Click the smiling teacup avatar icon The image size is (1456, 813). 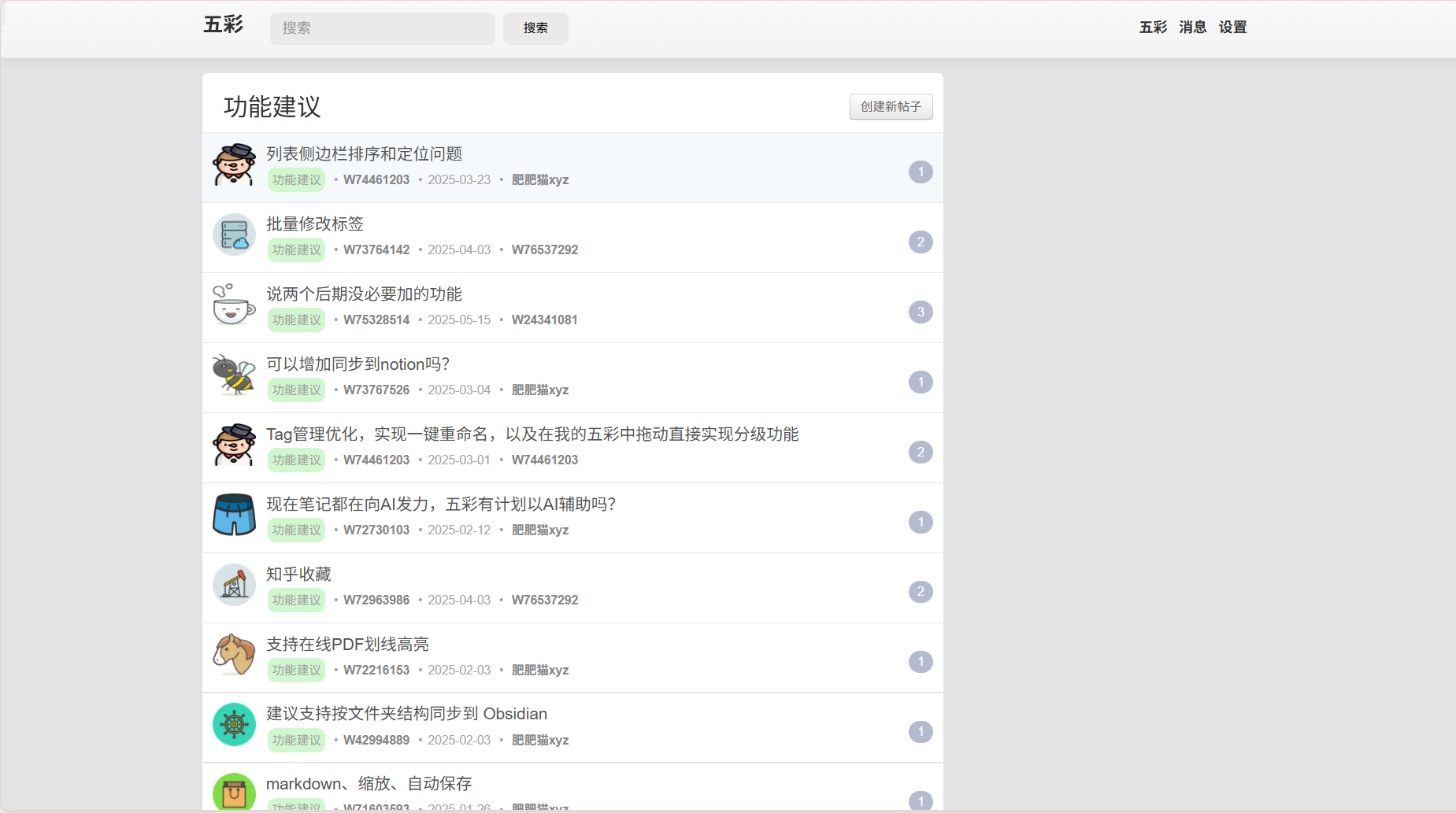(x=234, y=305)
